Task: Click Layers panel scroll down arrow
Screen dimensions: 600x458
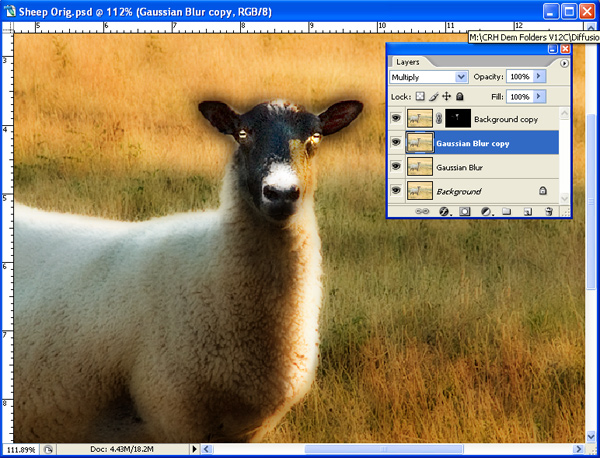Action: click(564, 198)
